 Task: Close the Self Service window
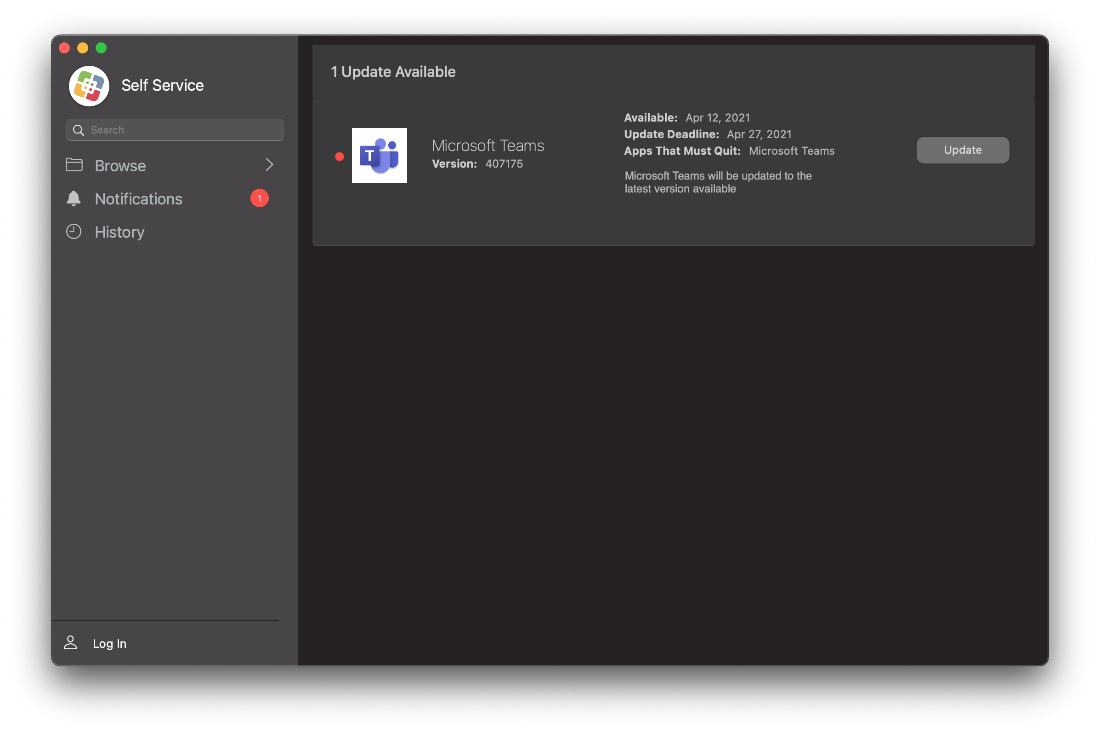pos(65,48)
